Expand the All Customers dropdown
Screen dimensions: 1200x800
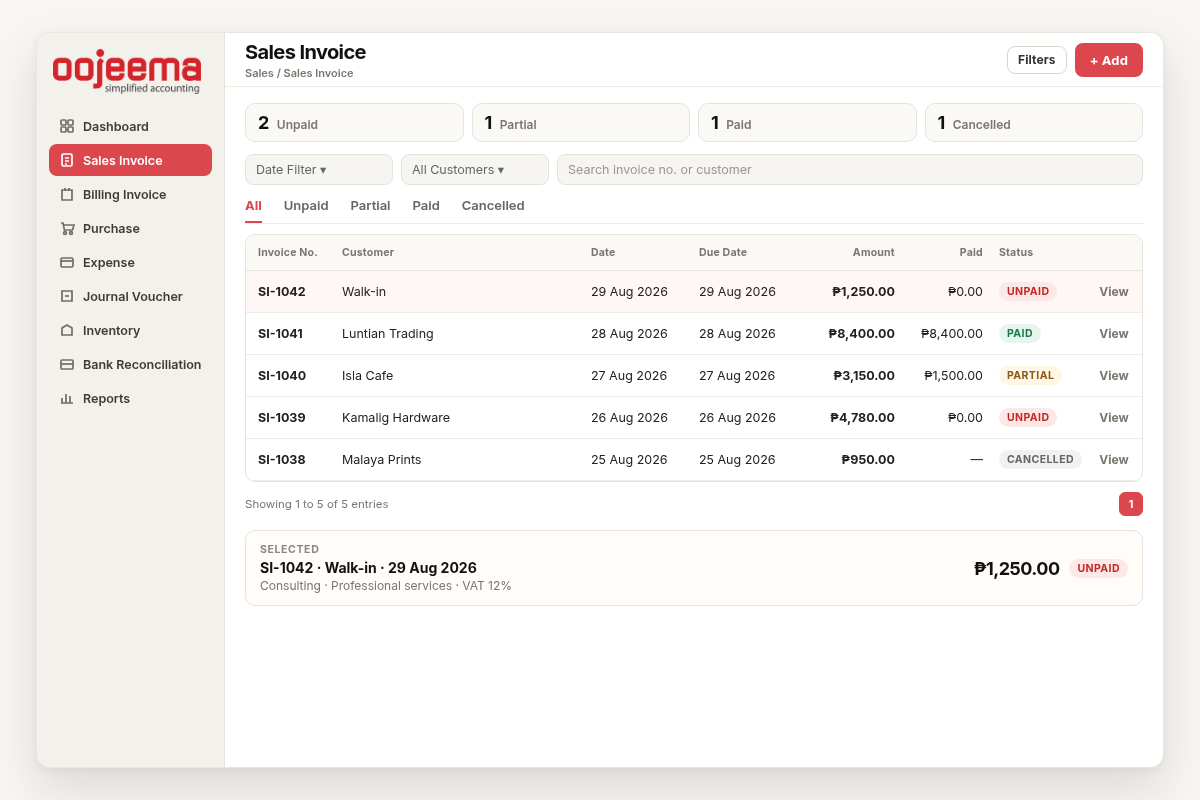475,169
